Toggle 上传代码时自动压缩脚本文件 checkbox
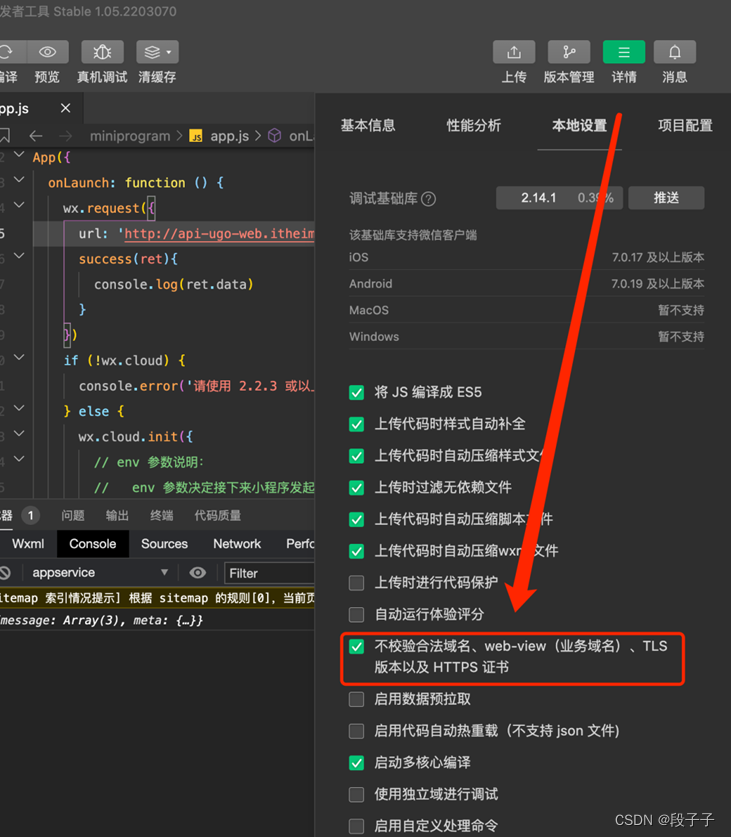The width and height of the screenshot is (731, 837). (x=356, y=519)
